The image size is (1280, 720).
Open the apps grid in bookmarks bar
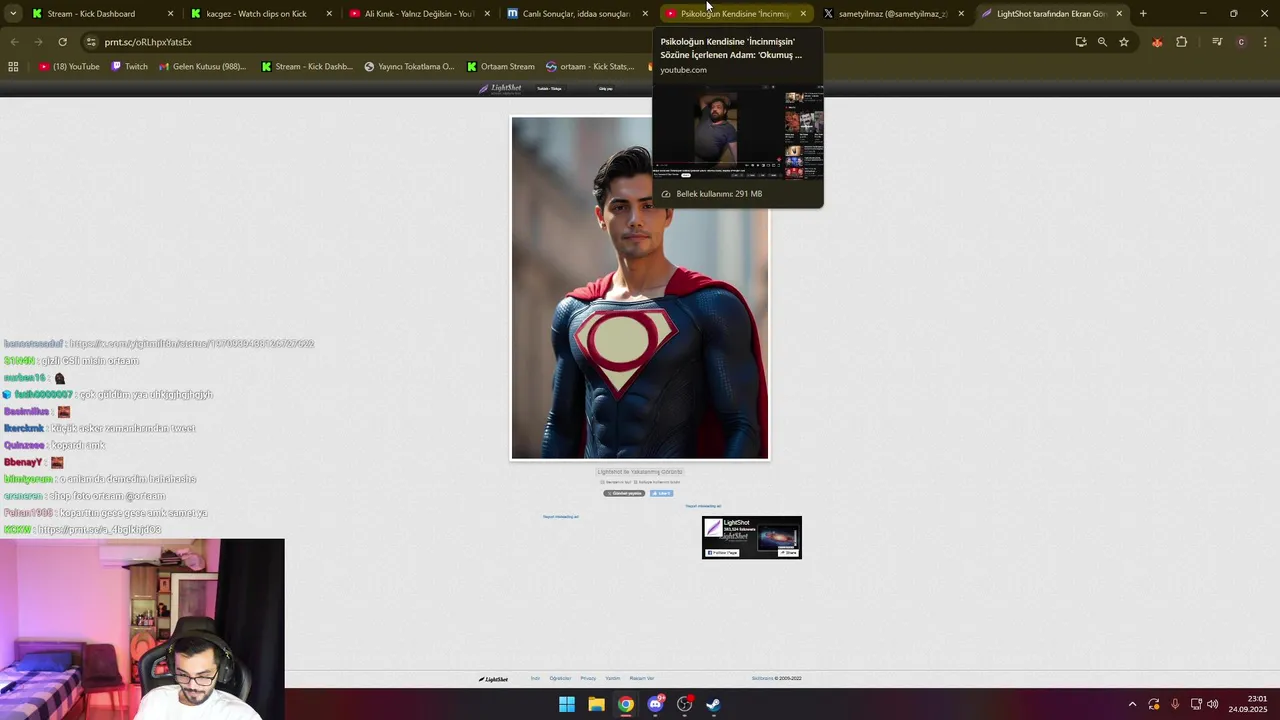[13, 67]
